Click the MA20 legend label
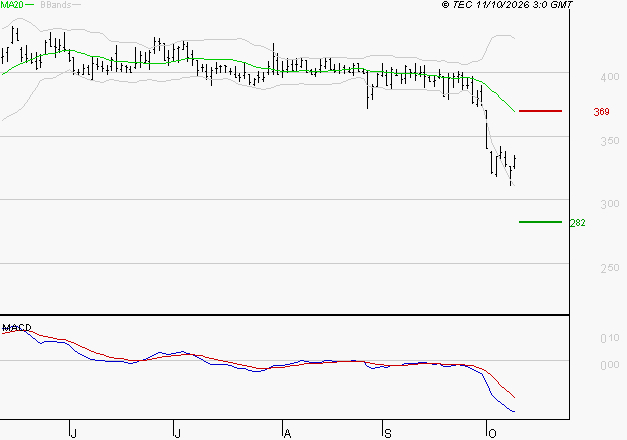The width and height of the screenshot is (627, 440). 12,5
